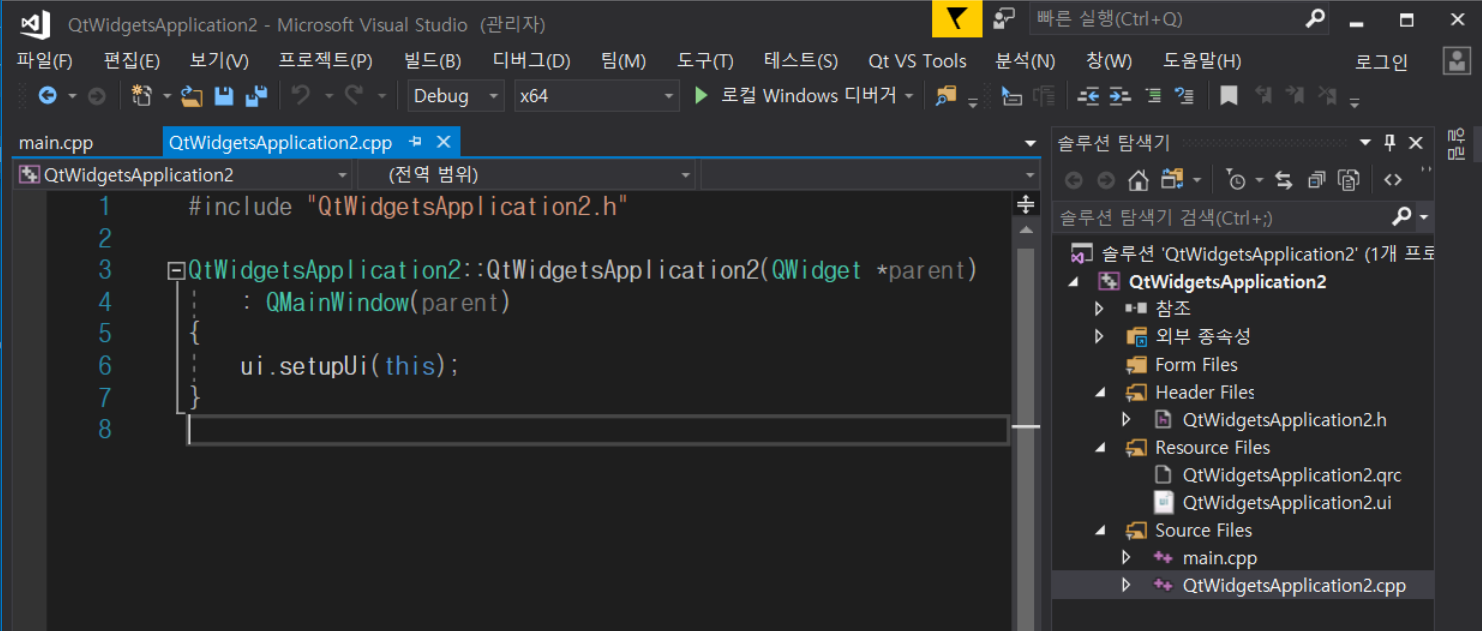Click the Navigate Backward arrow in the toolbar
Viewport: 1482px width, 631px height.
tap(46, 96)
